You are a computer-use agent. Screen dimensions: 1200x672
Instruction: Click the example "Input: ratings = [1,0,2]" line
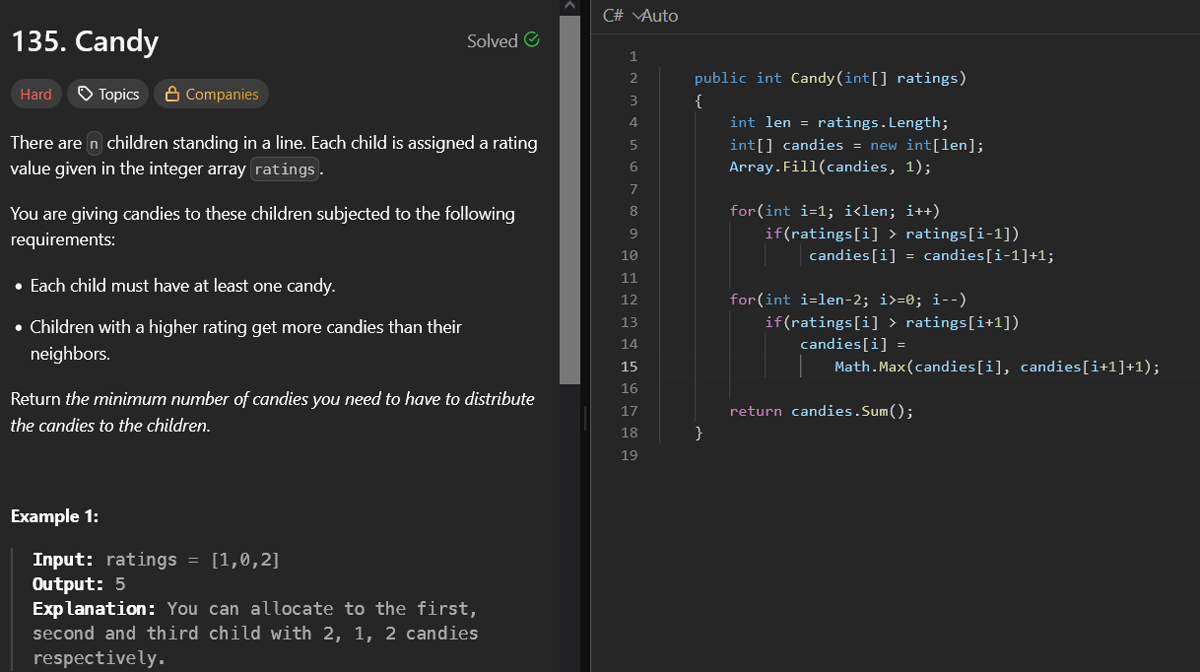156,560
